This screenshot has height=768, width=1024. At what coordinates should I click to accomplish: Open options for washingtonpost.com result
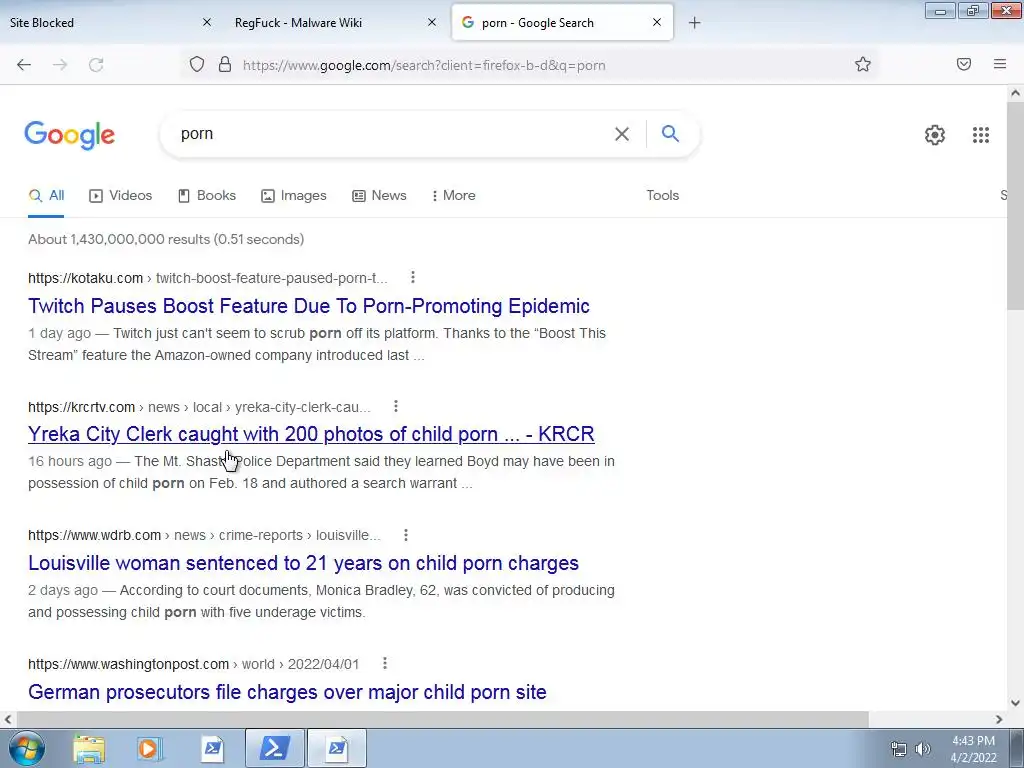click(x=385, y=664)
